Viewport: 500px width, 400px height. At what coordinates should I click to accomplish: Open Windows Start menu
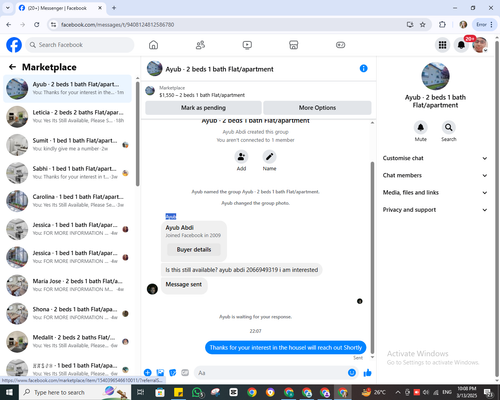coord(9,392)
